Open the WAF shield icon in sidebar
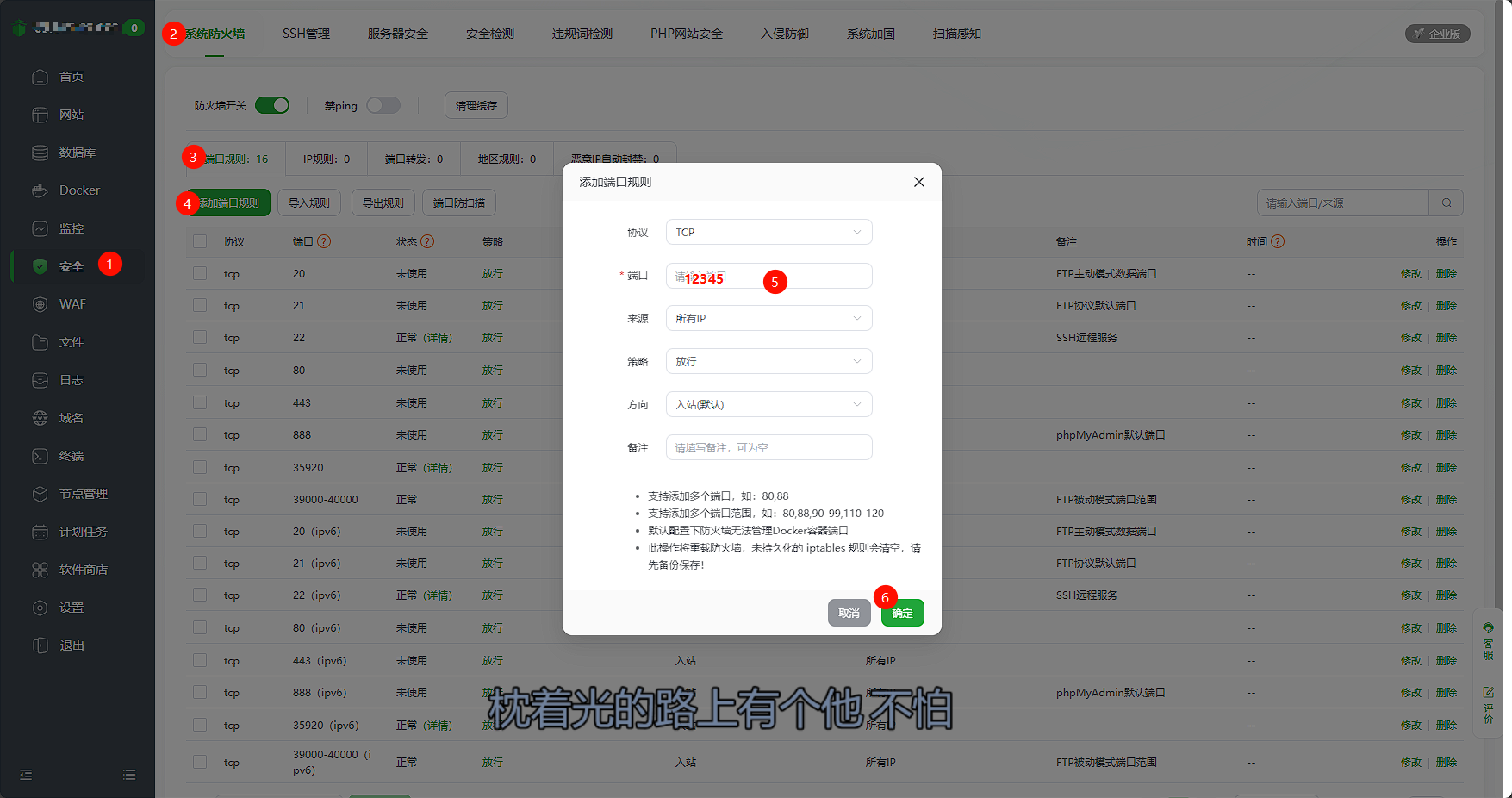 [x=40, y=304]
